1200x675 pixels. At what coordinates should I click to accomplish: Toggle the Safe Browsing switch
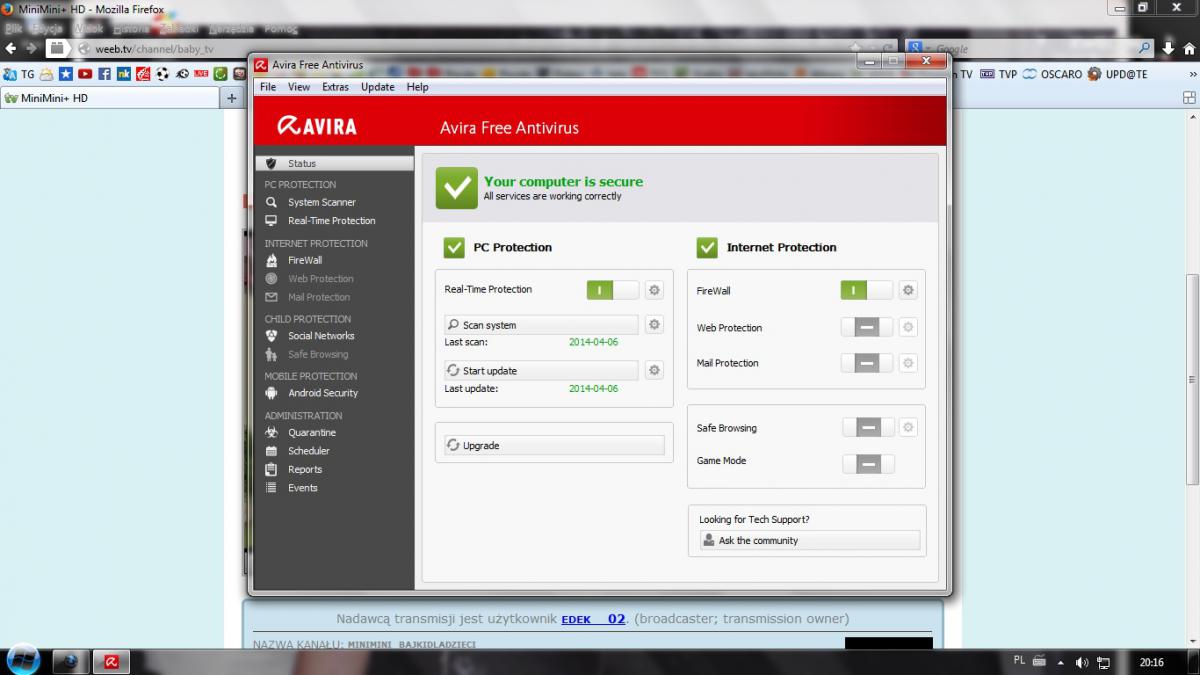[867, 427]
